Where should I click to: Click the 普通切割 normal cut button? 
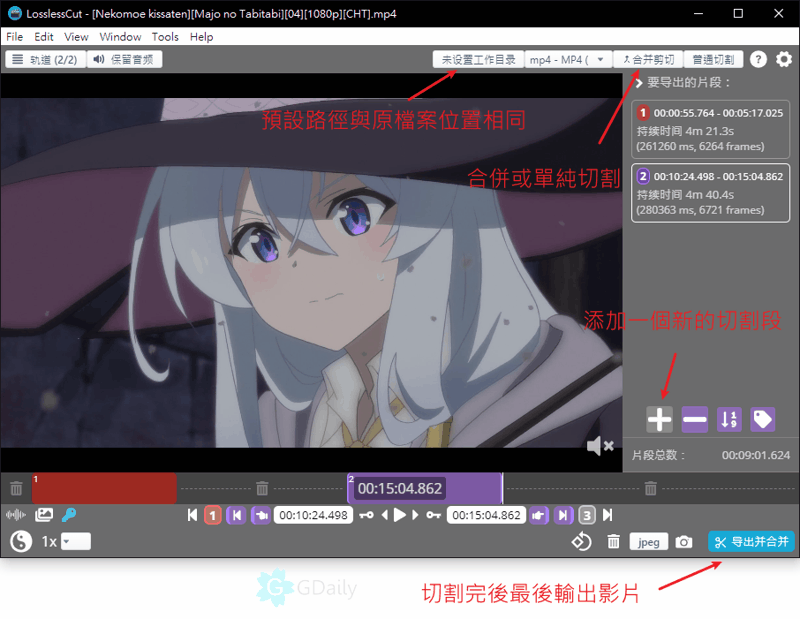[713, 60]
